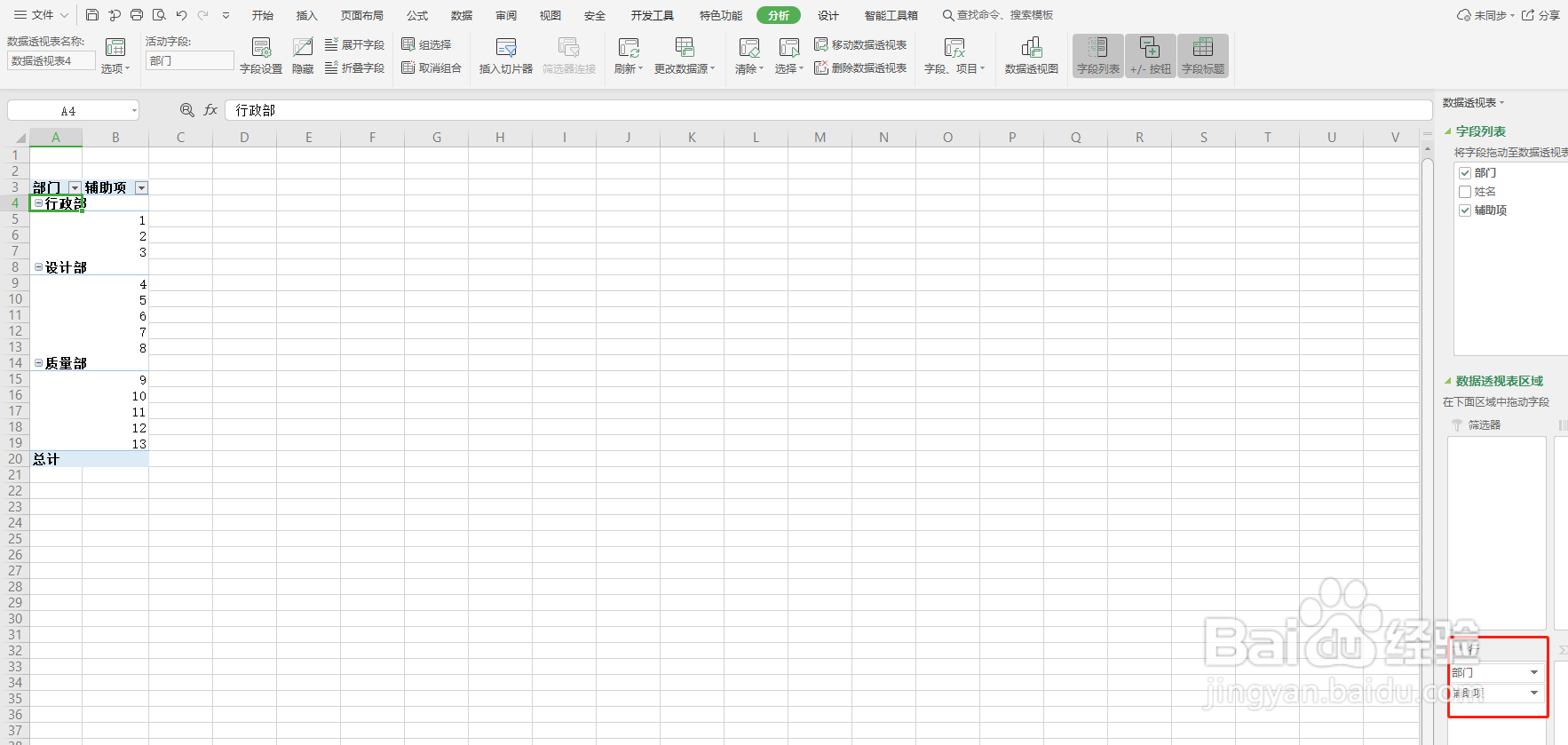
Task: Open the 辅助项 filter dropdown in B3
Action: click(141, 188)
